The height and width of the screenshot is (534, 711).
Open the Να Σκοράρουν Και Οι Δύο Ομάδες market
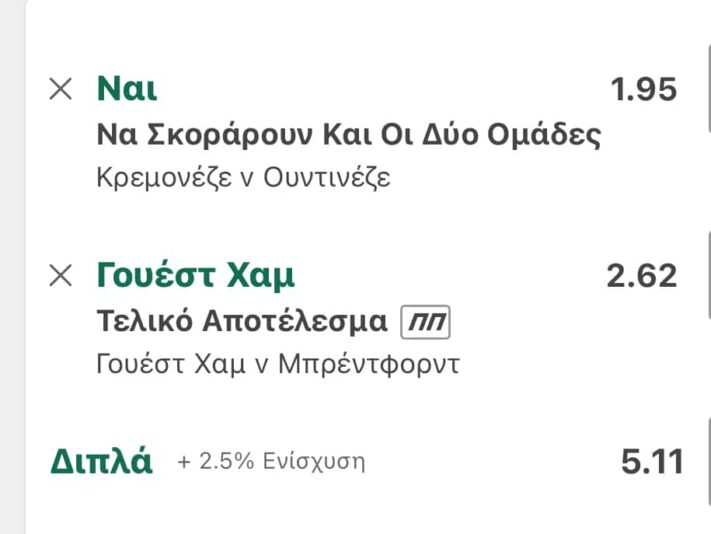349,135
